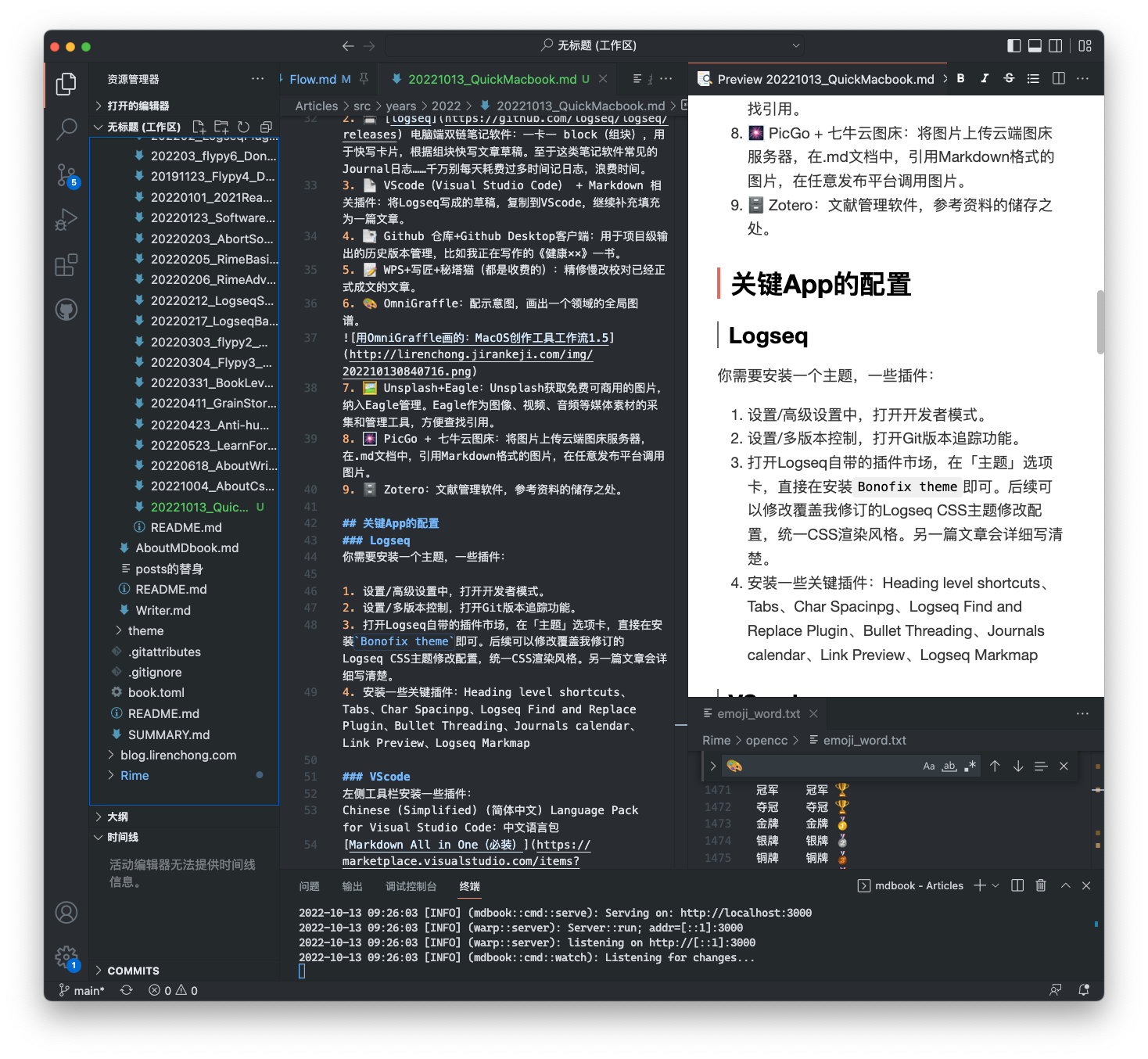Toggle find in selection
The height and width of the screenshot is (1059, 1148).
click(x=1041, y=766)
